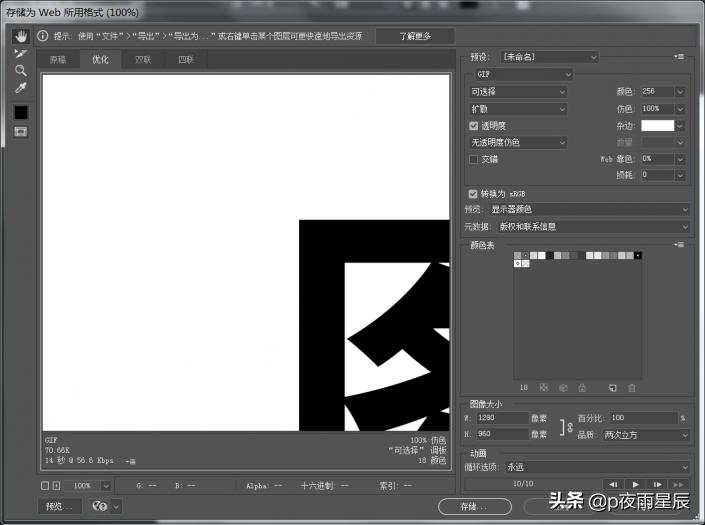Open the 扩散 dither method dropdown
This screenshot has width=705, height=525.
click(x=518, y=109)
